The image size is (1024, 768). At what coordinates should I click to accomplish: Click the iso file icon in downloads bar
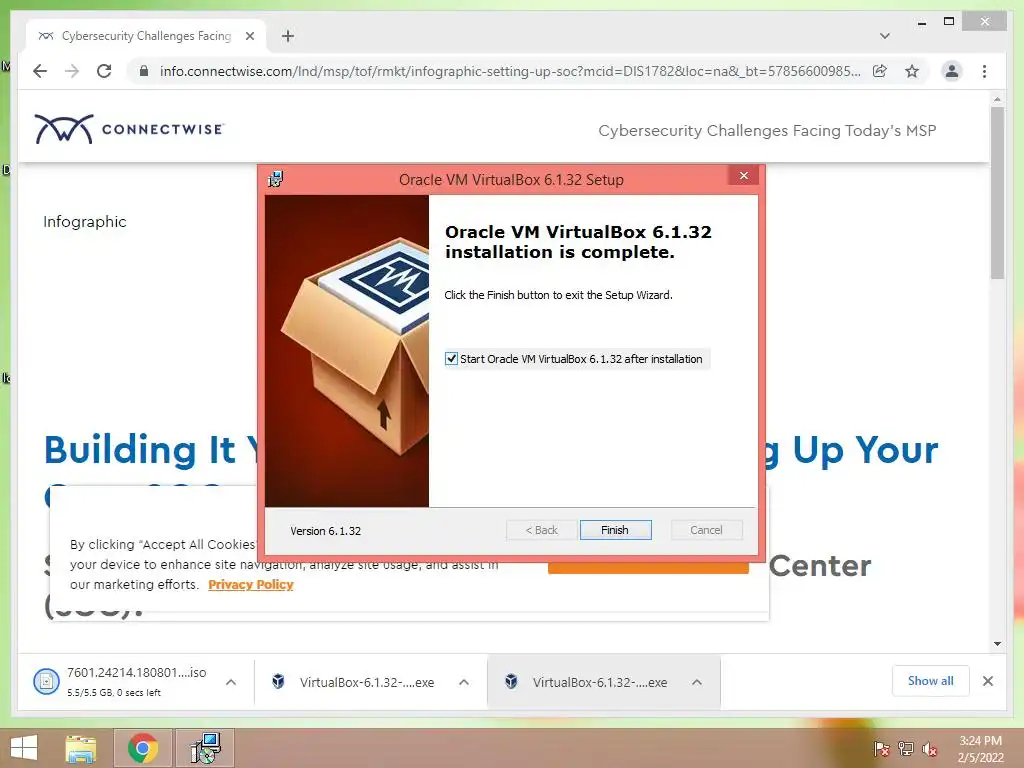[46, 682]
